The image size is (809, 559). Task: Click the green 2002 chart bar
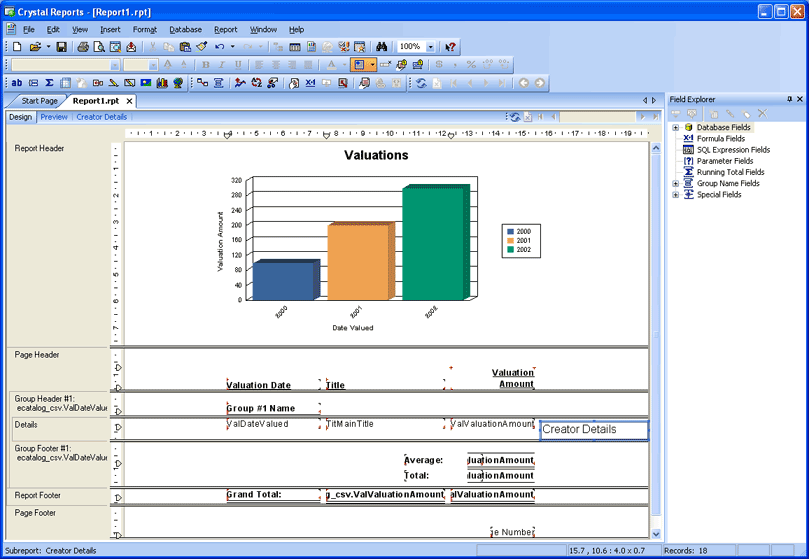pyautogui.click(x=433, y=242)
